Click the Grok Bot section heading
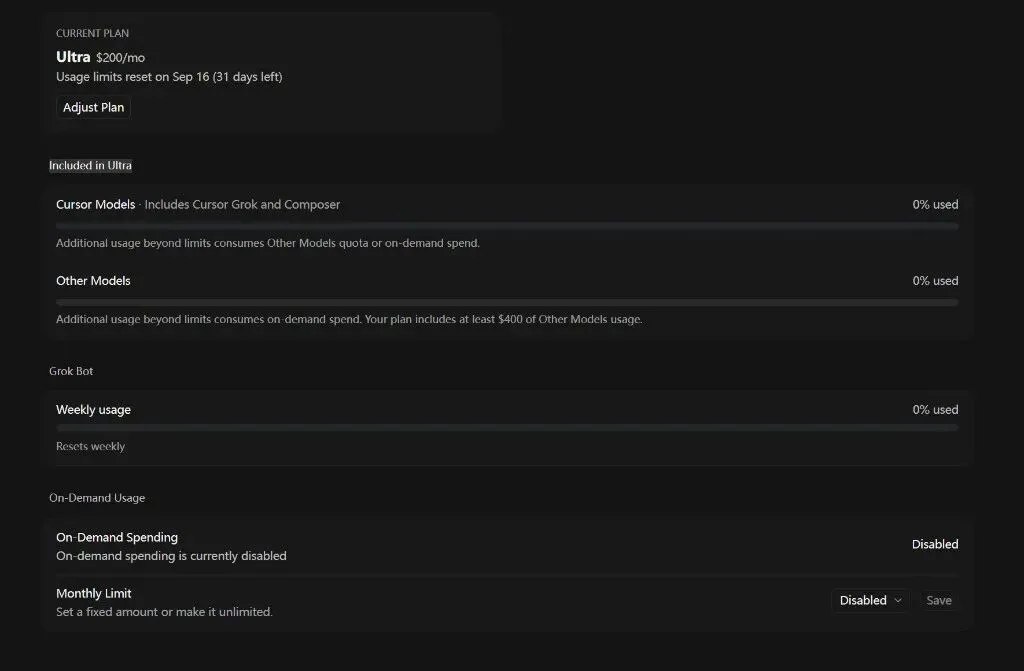The height and width of the screenshot is (671, 1024). [x=71, y=371]
